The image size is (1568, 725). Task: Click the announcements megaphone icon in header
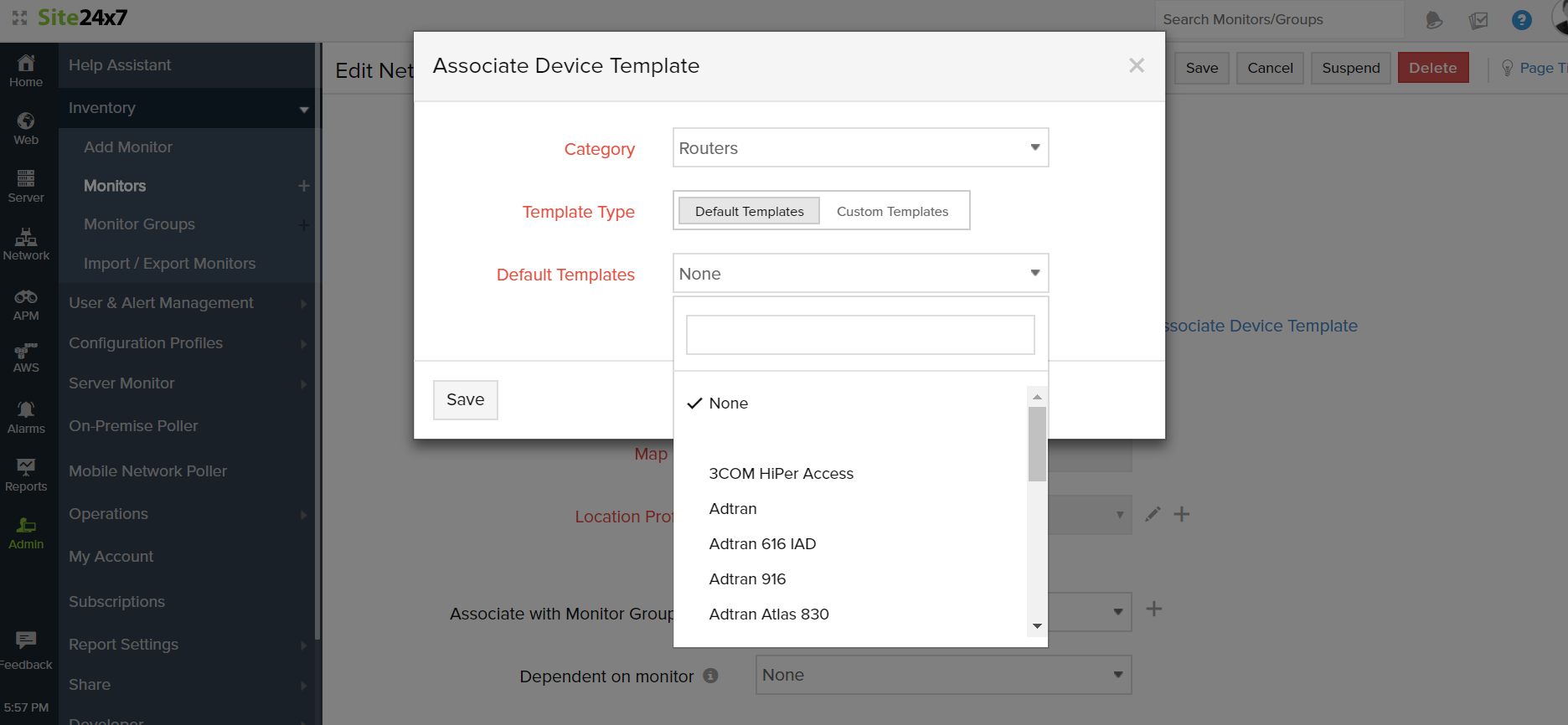pyautogui.click(x=1434, y=20)
